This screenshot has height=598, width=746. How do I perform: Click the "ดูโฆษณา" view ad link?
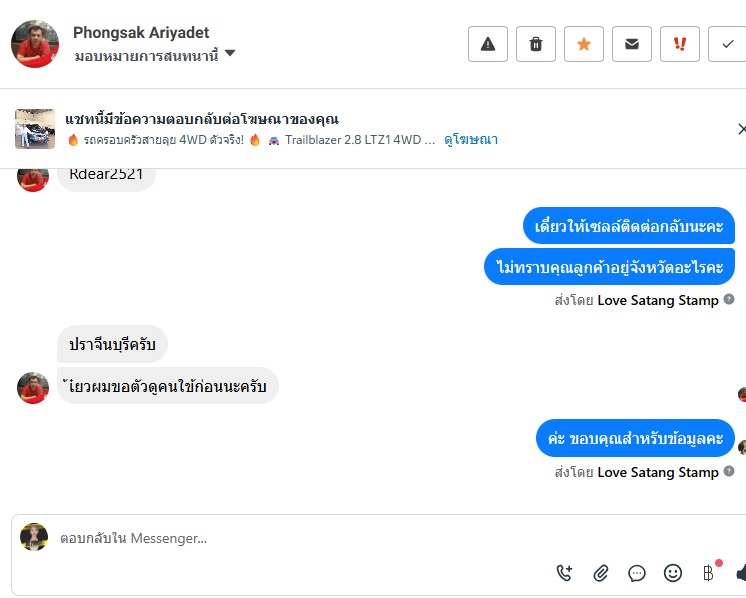click(x=471, y=140)
